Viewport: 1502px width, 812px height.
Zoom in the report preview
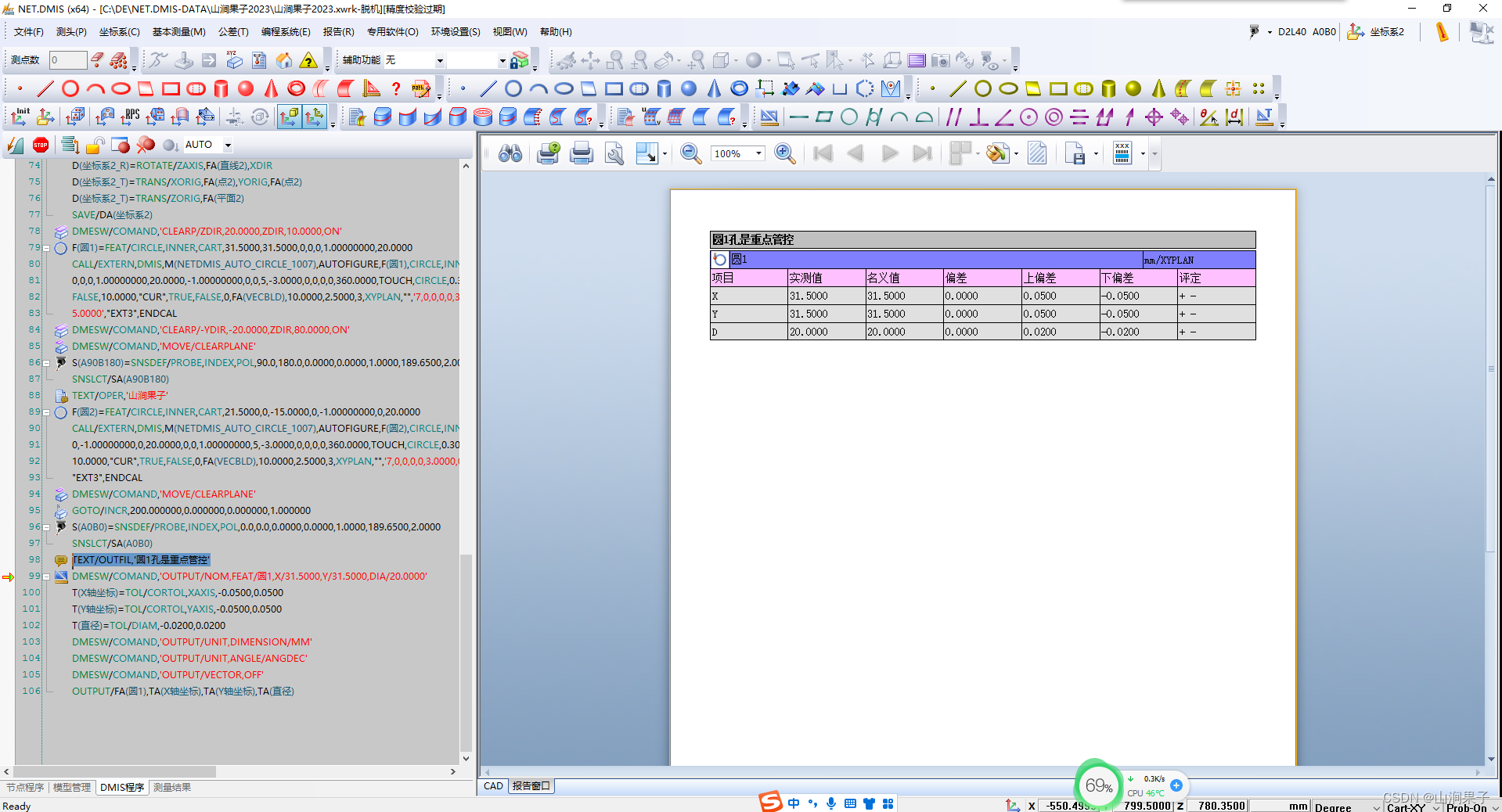point(785,153)
